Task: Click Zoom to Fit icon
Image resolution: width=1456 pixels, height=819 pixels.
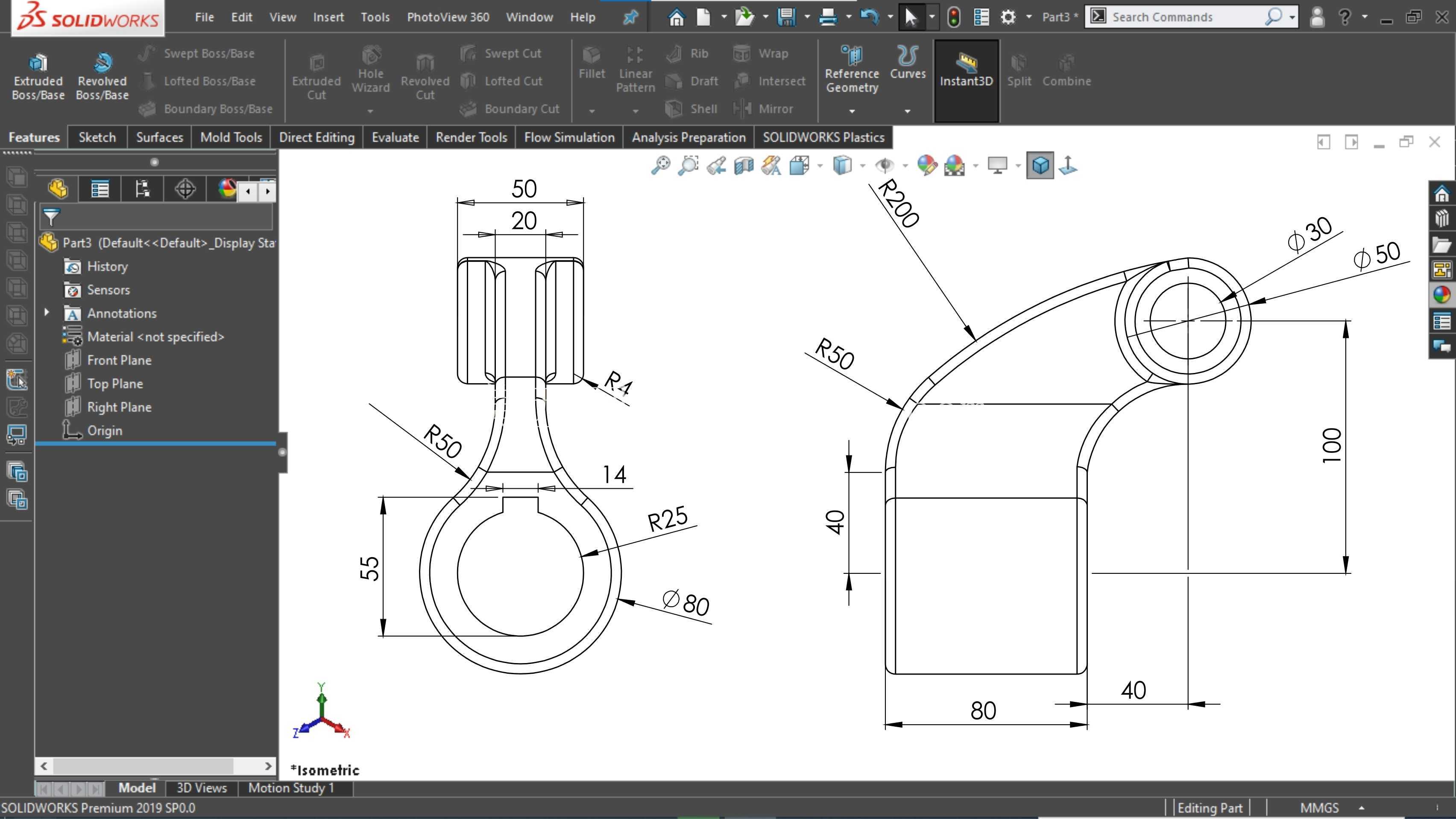Action: pos(660,166)
